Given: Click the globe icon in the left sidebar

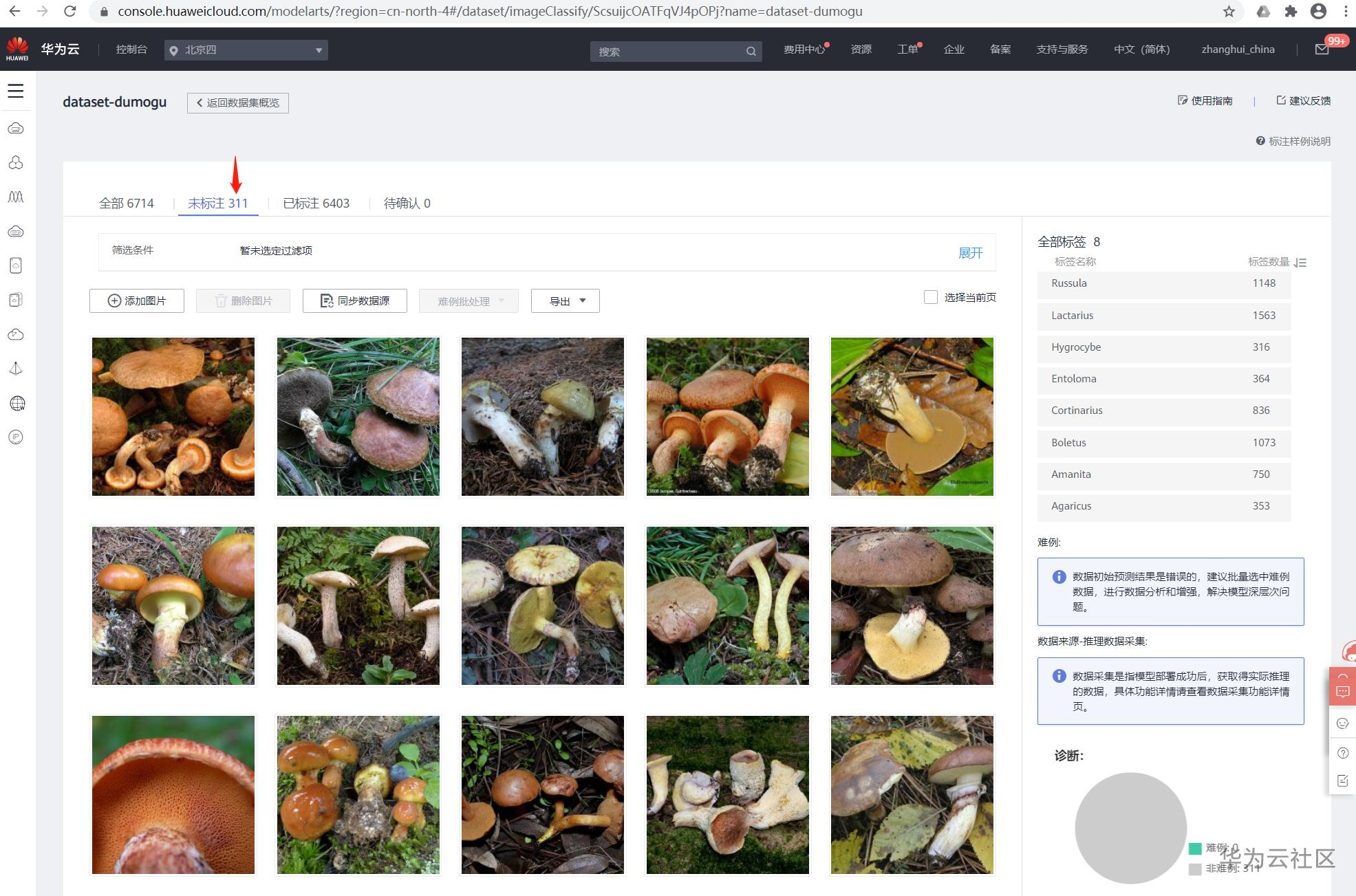Looking at the screenshot, I should (16, 403).
